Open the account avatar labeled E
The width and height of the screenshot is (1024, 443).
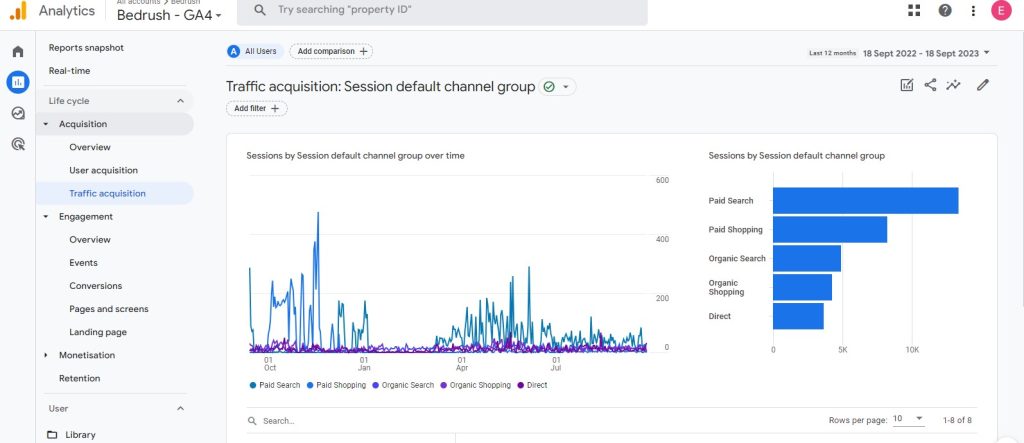tap(1001, 10)
